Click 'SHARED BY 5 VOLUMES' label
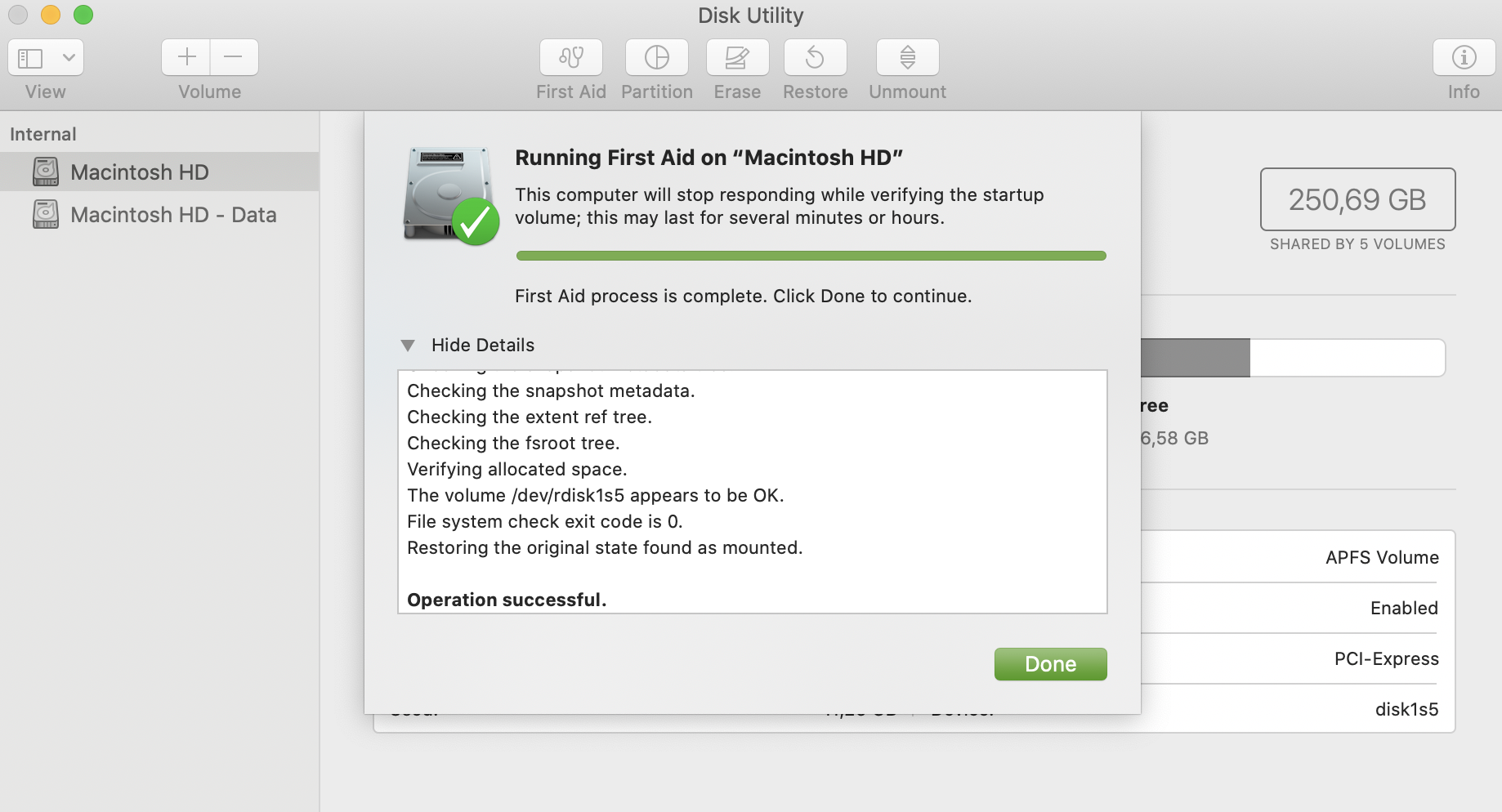Screen dimensions: 1502x812 (1357, 244)
